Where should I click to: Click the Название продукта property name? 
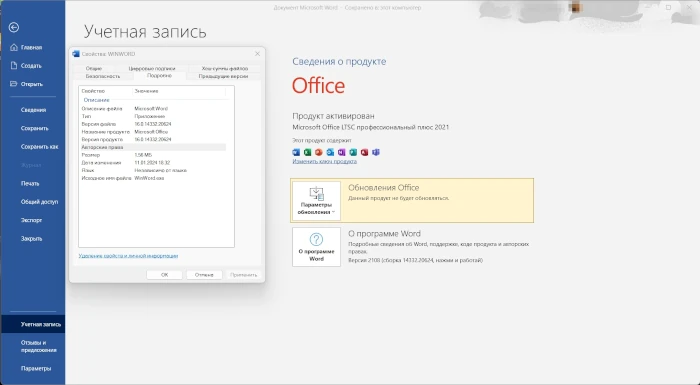(105, 132)
